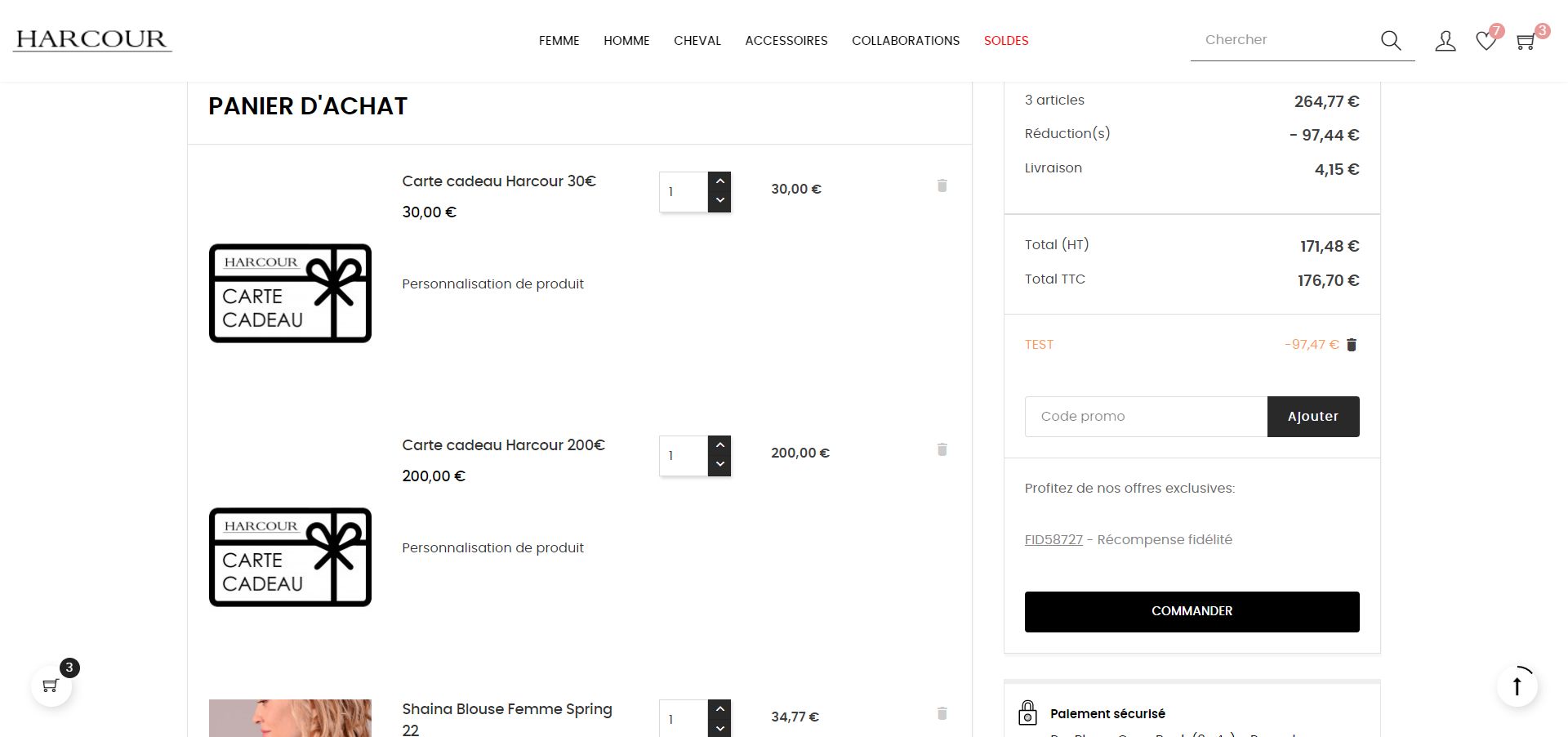1568x737 pixels.
Task: Open the FEMME menu
Action: pos(559,41)
